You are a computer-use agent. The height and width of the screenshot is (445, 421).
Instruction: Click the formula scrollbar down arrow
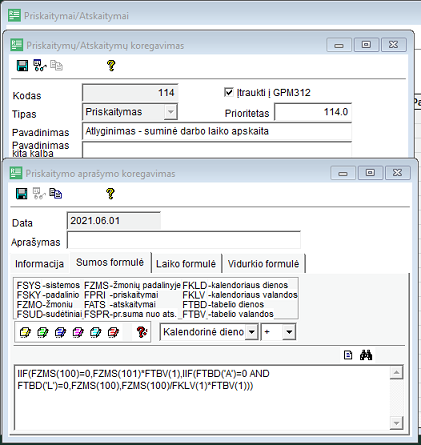(396, 423)
